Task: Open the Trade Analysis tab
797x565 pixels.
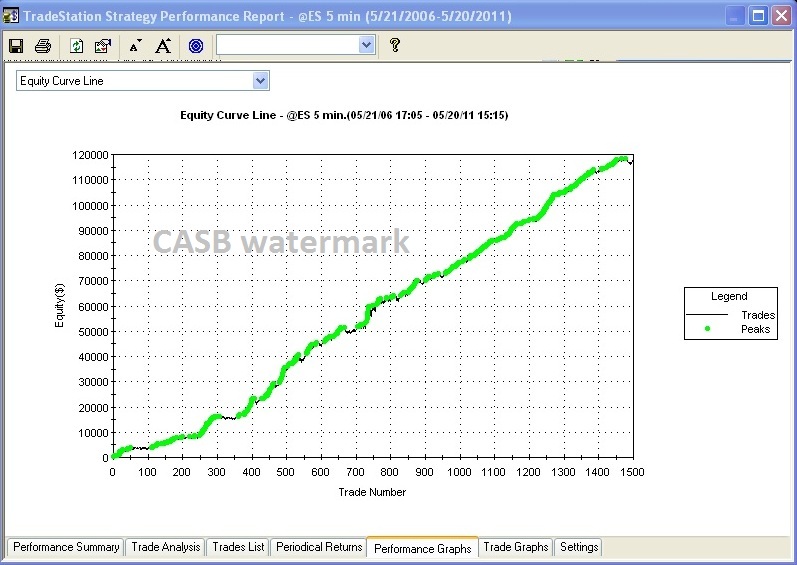Action: pos(166,547)
